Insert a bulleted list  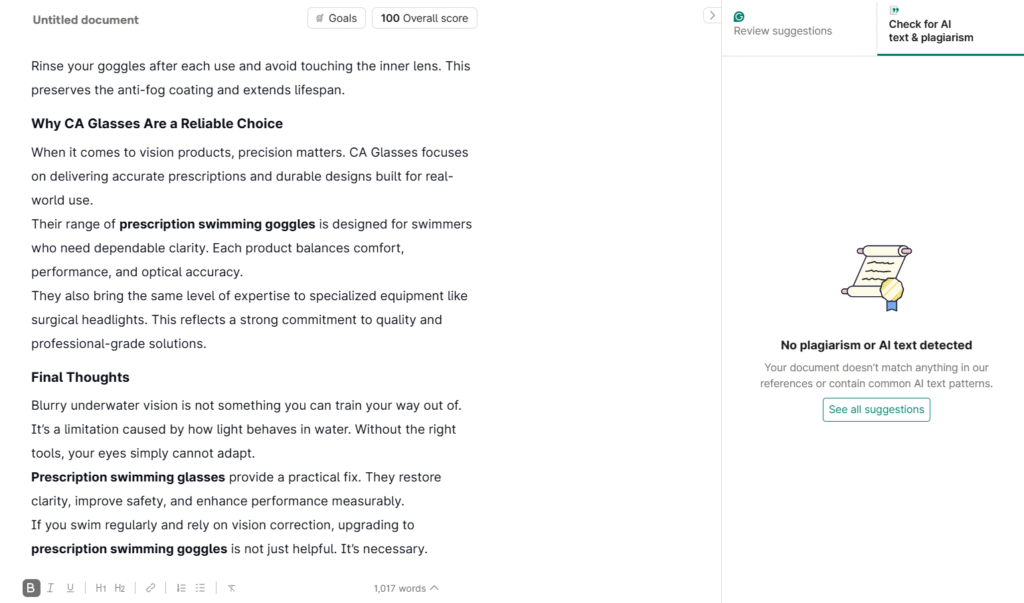(x=200, y=588)
